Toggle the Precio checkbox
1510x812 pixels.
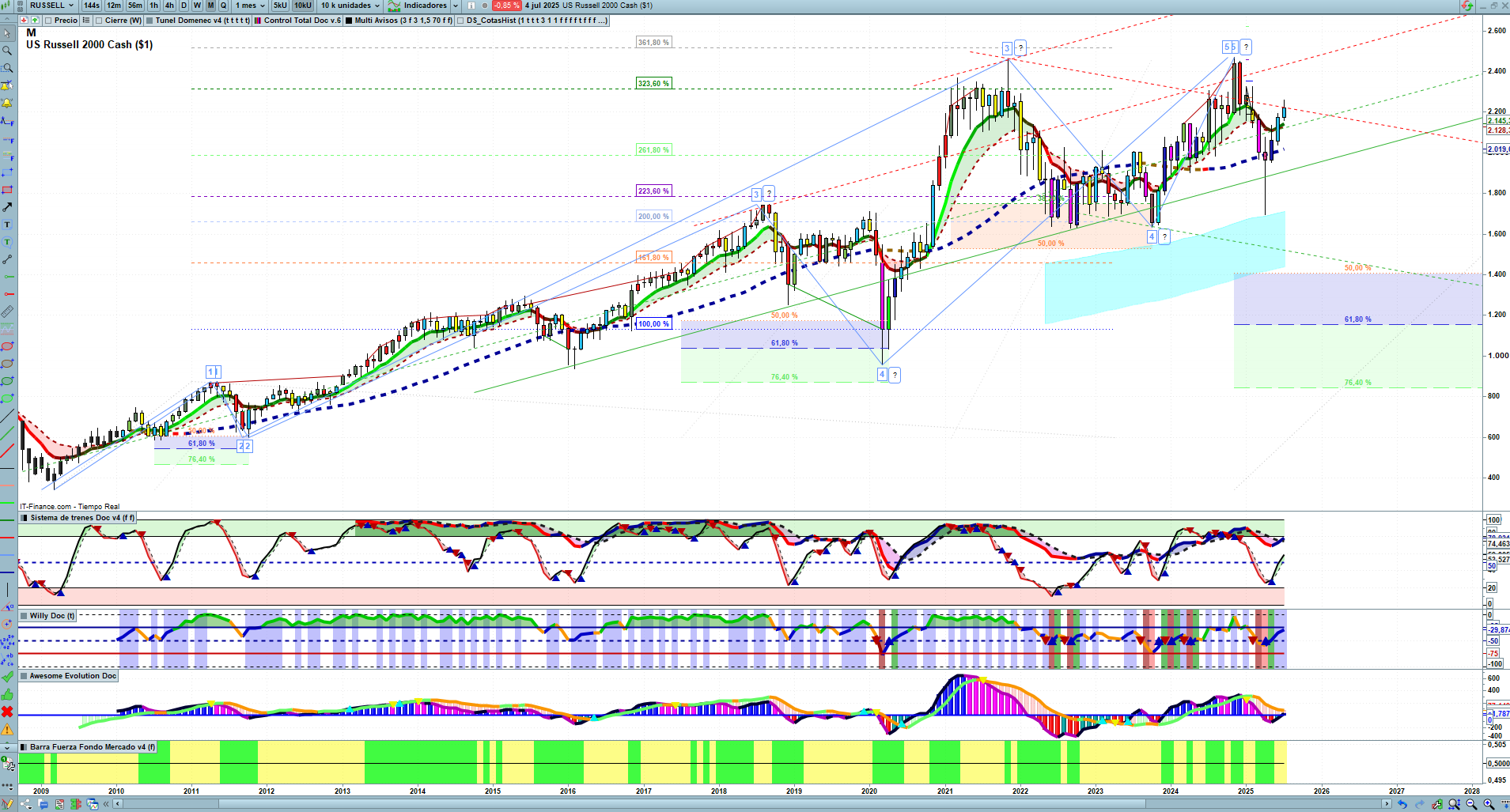pos(49,21)
